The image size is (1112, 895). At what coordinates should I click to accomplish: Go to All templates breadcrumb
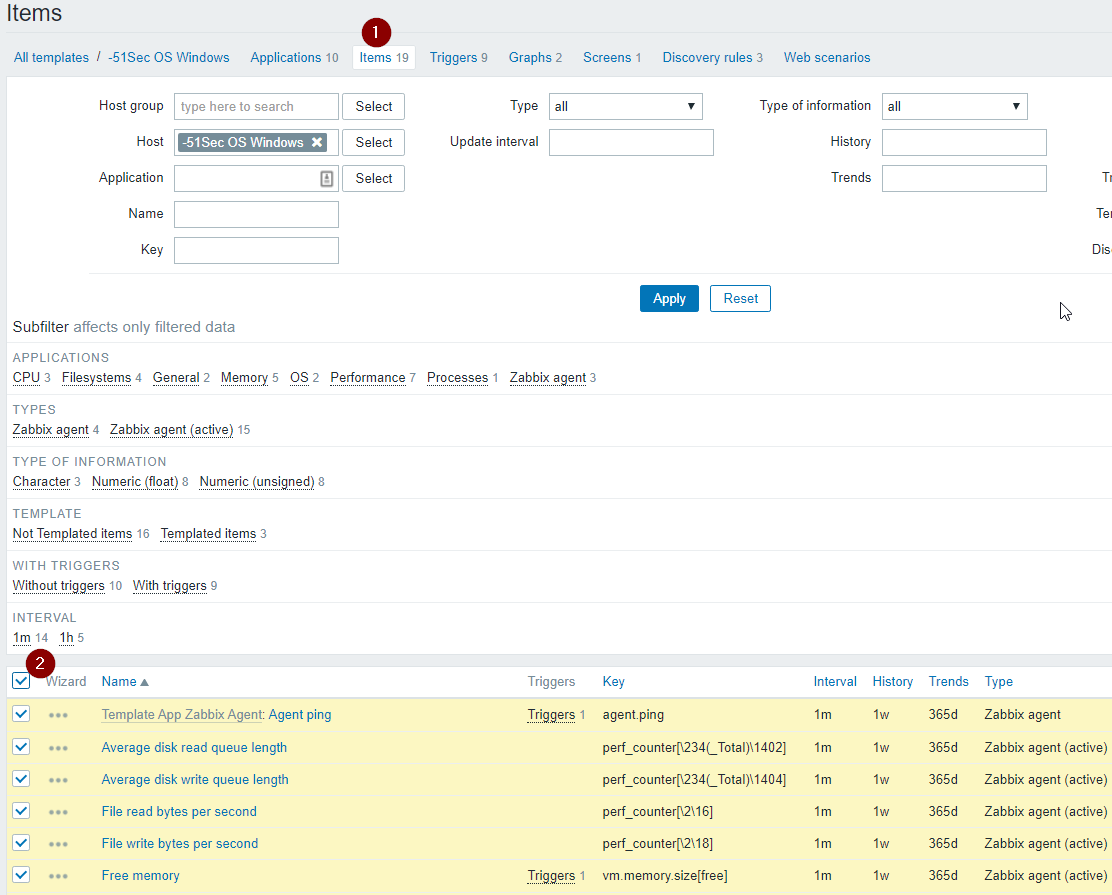pos(51,57)
